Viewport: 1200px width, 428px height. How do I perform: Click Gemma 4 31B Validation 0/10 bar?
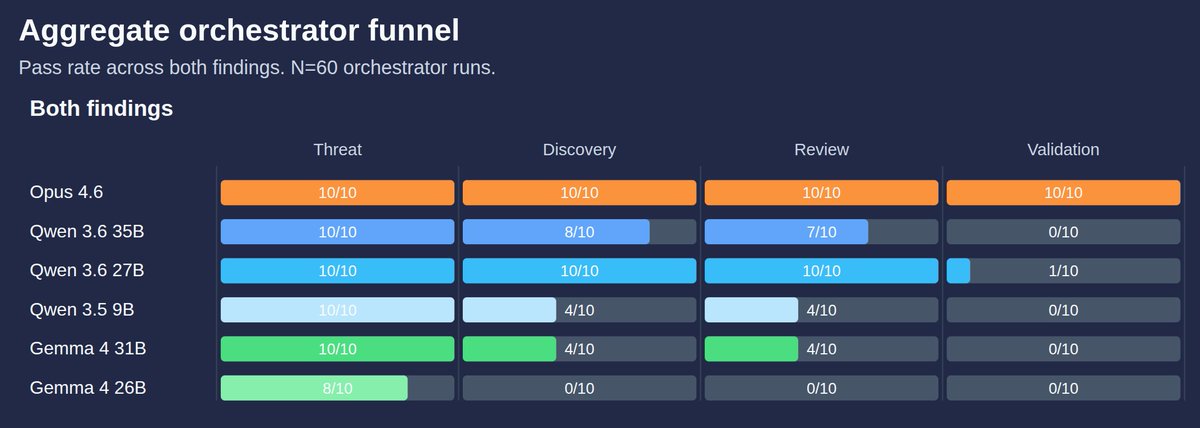(x=1063, y=349)
